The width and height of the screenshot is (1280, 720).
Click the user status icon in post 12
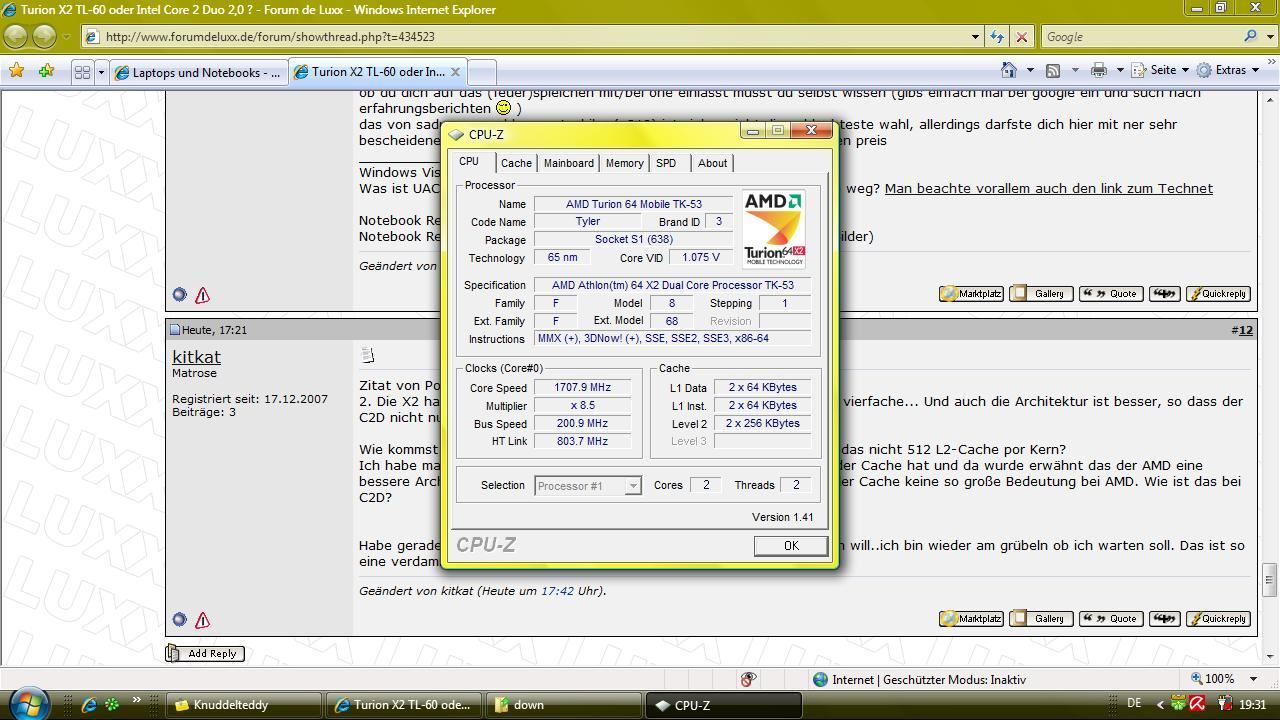179,620
